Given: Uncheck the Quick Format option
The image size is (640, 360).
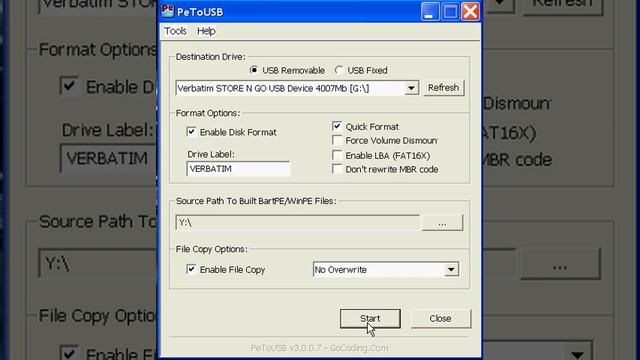Looking at the screenshot, I should tap(337, 126).
